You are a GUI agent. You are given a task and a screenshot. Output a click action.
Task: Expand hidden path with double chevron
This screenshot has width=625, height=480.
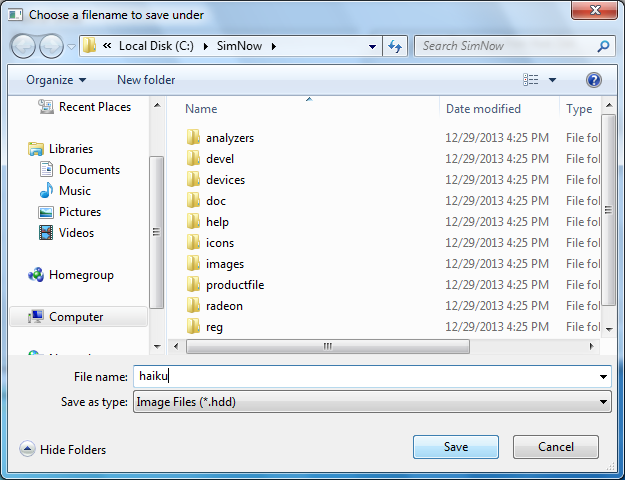107,46
